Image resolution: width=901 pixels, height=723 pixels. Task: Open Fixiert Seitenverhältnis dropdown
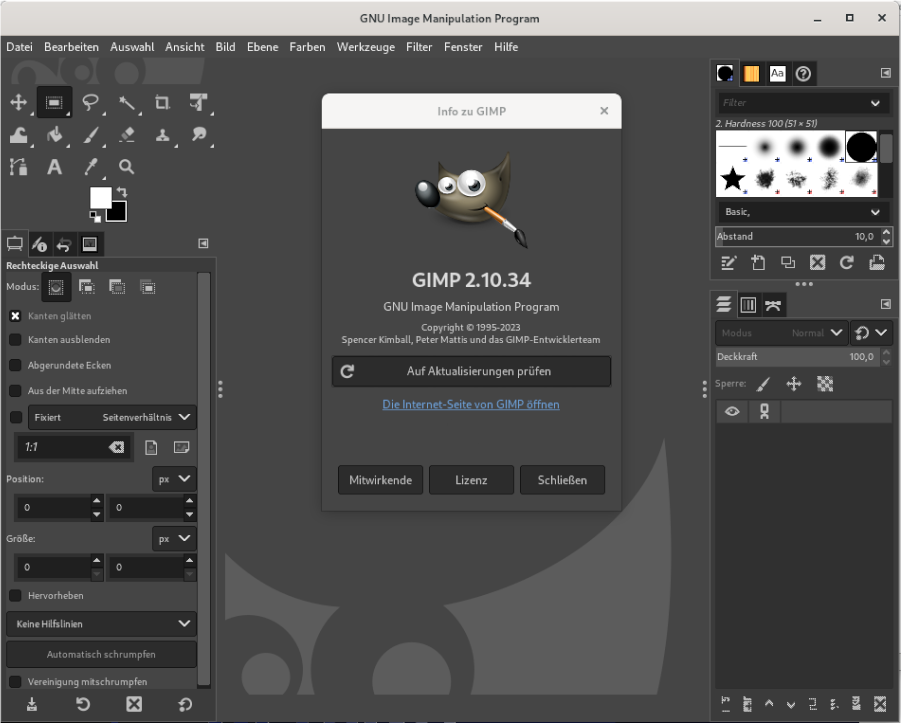pyautogui.click(x=112, y=417)
